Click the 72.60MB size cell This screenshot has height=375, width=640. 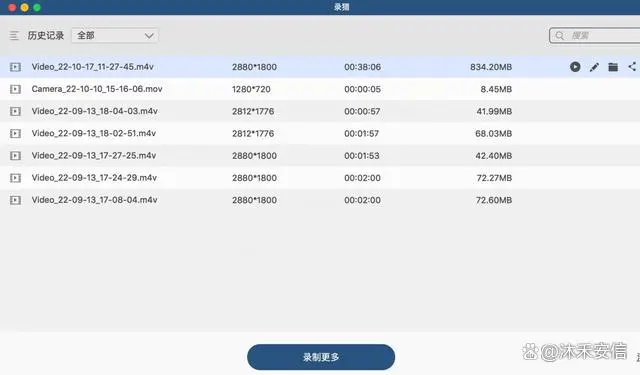pyautogui.click(x=494, y=200)
